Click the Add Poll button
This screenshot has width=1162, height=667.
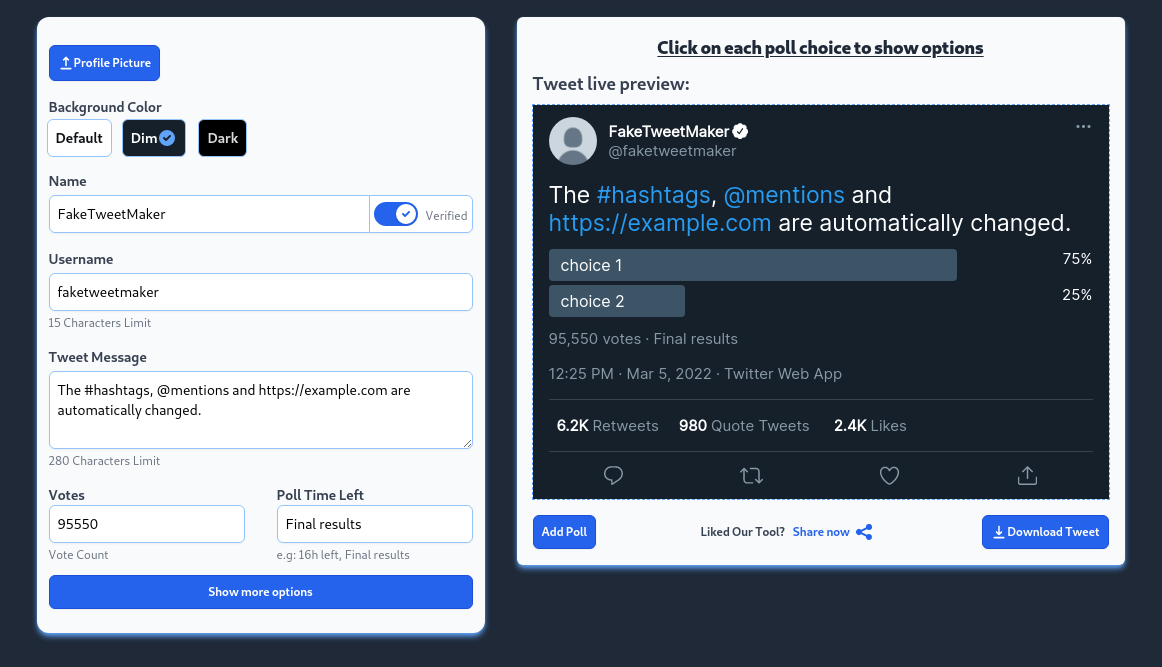[564, 532]
